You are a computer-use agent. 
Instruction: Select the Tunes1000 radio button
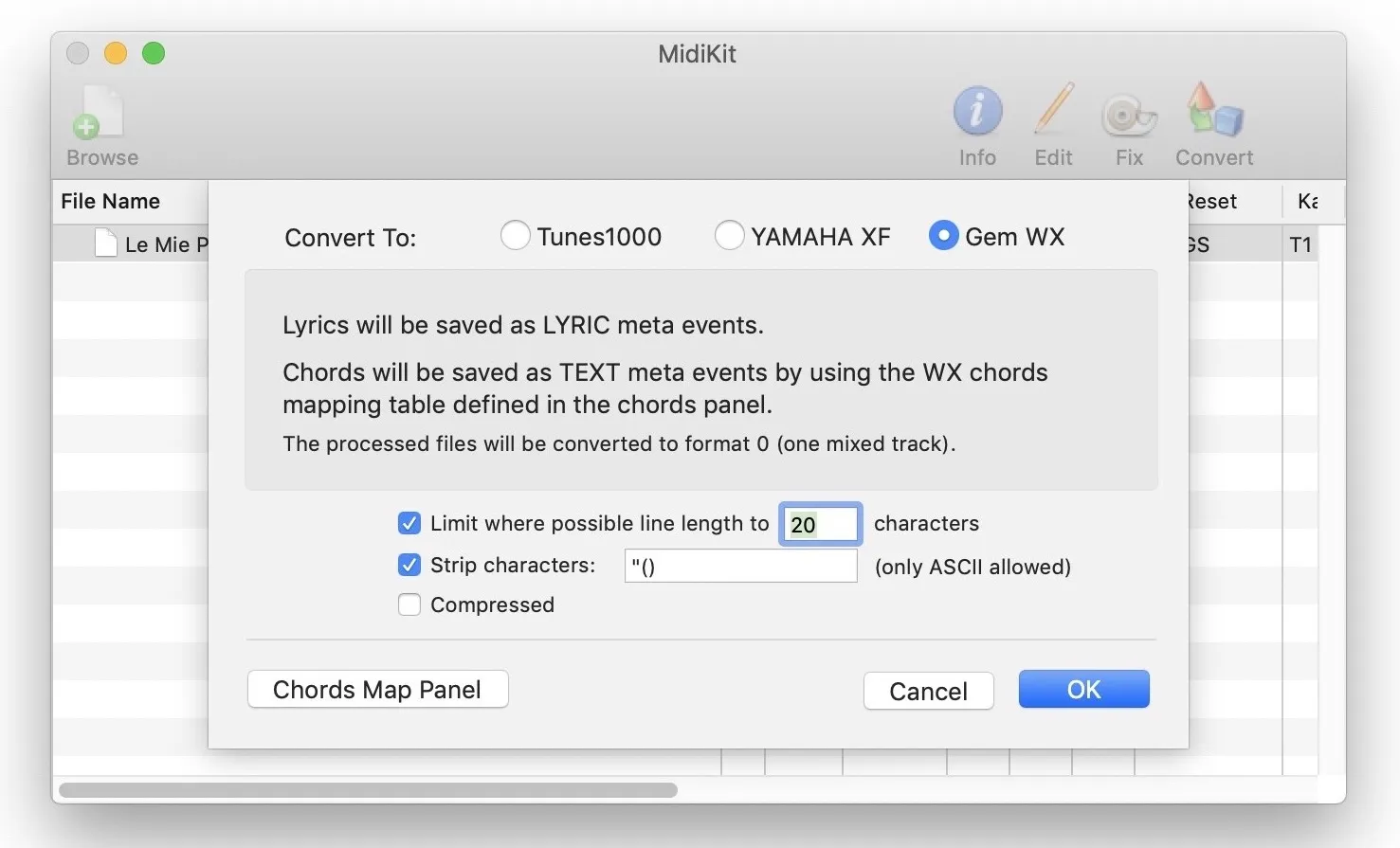(x=516, y=236)
